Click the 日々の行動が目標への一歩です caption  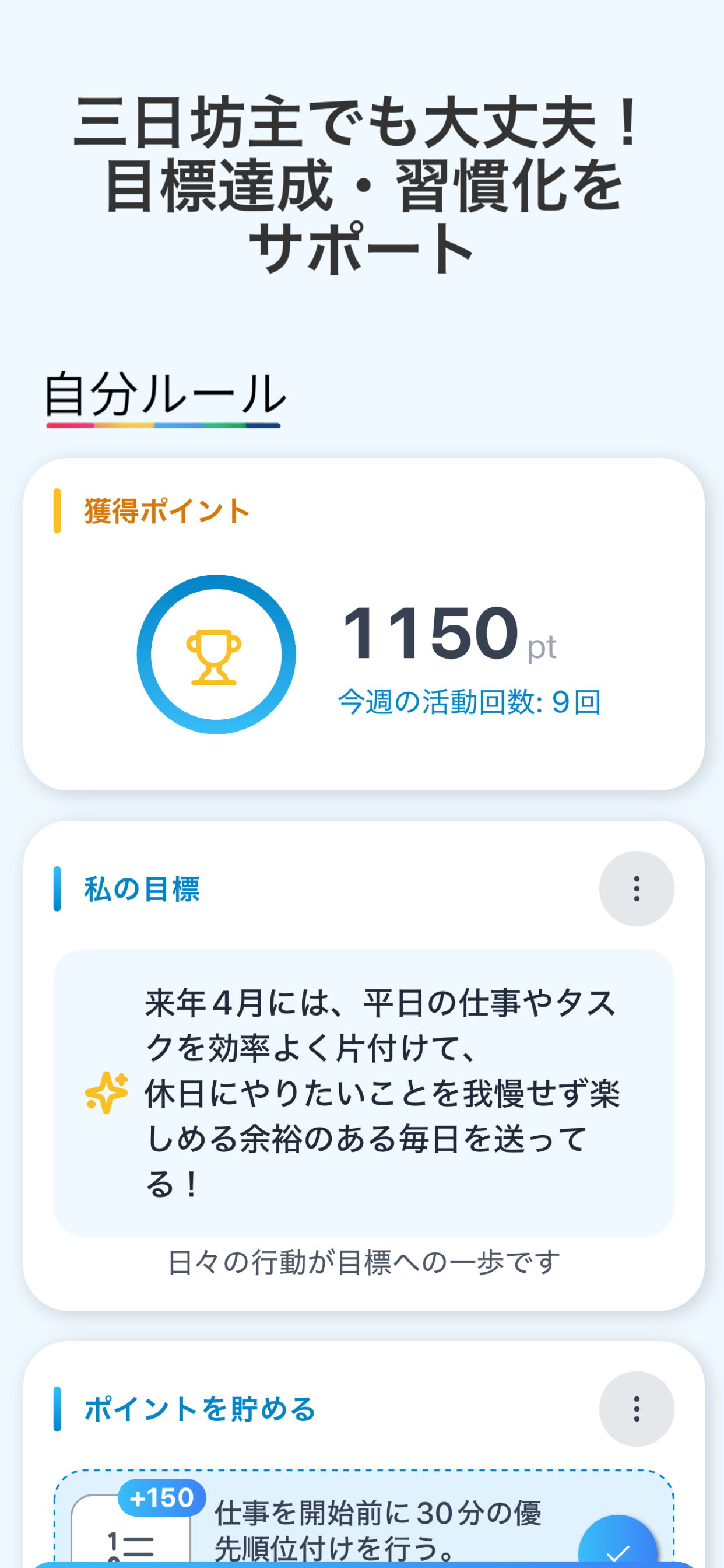pyautogui.click(x=363, y=1262)
